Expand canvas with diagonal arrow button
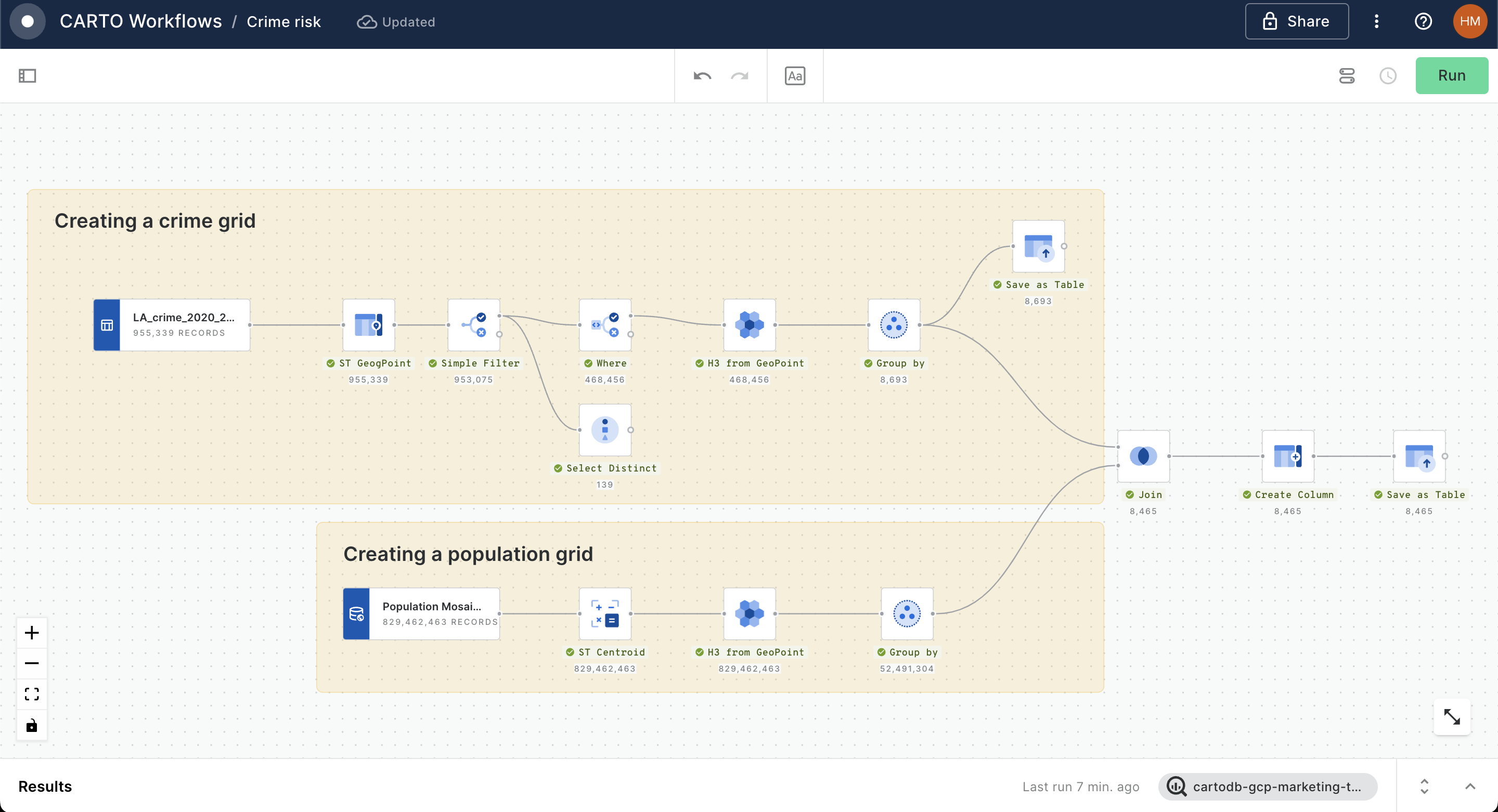This screenshot has width=1498, height=812. pos(1452,717)
